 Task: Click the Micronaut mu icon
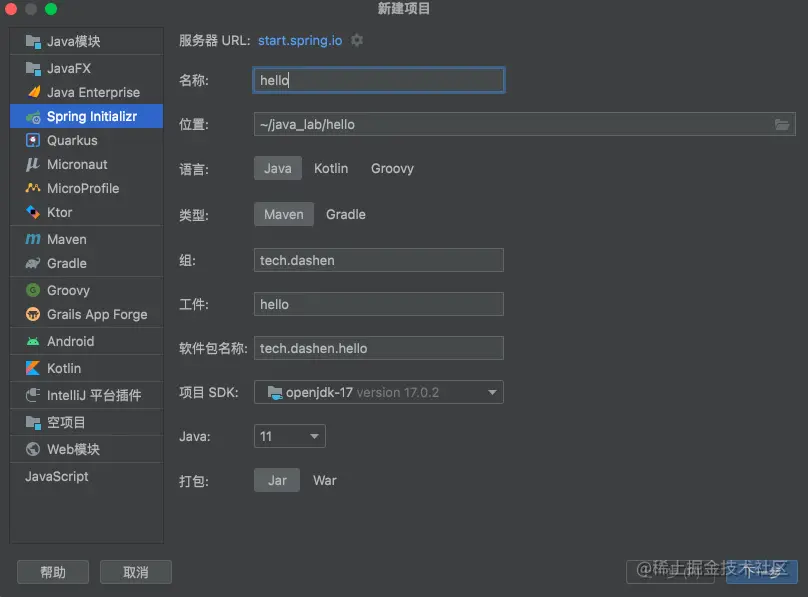tap(32, 164)
